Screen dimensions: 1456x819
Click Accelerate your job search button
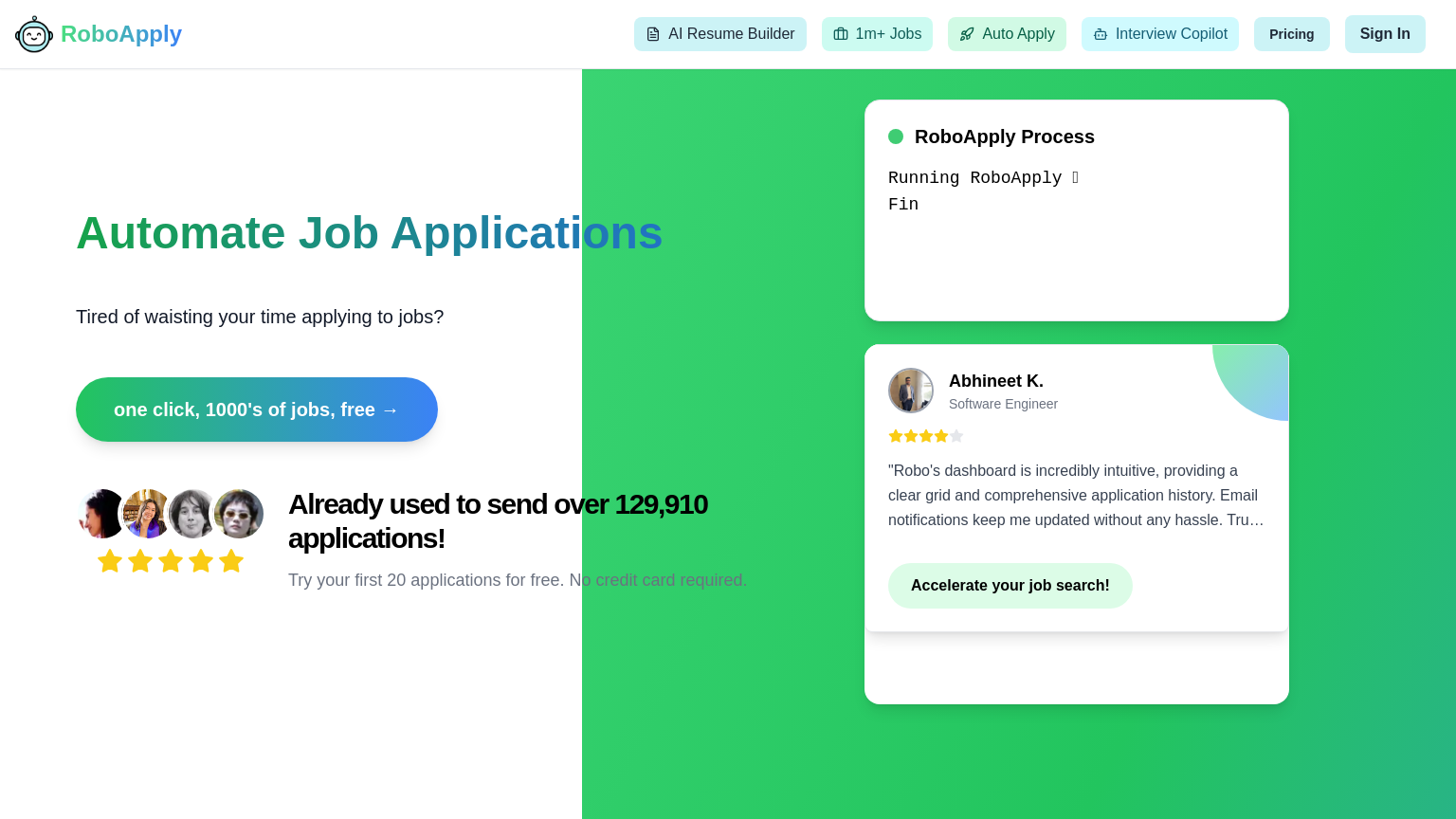1010,586
